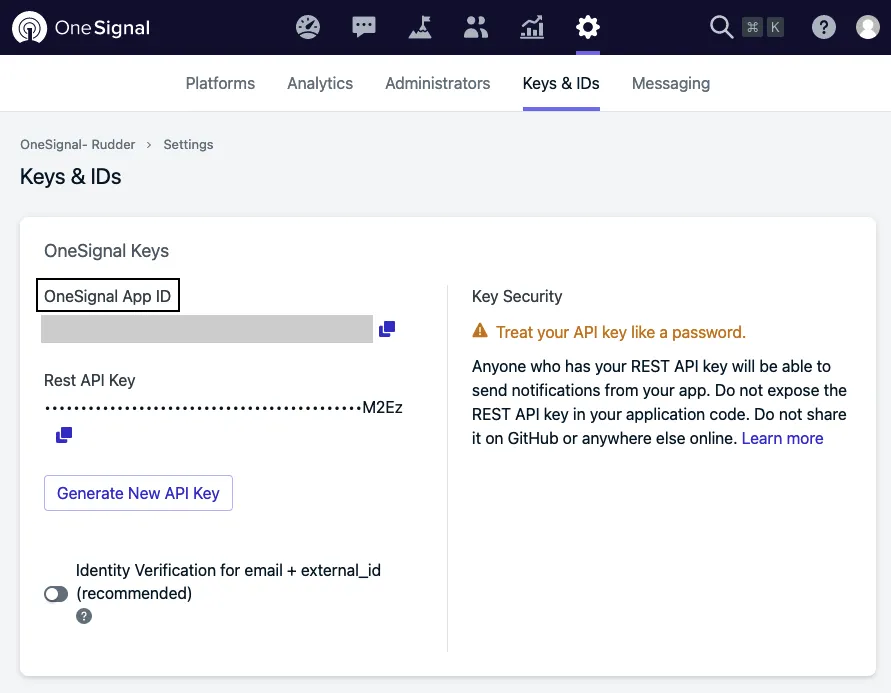Click the Key Security heading

517,297
